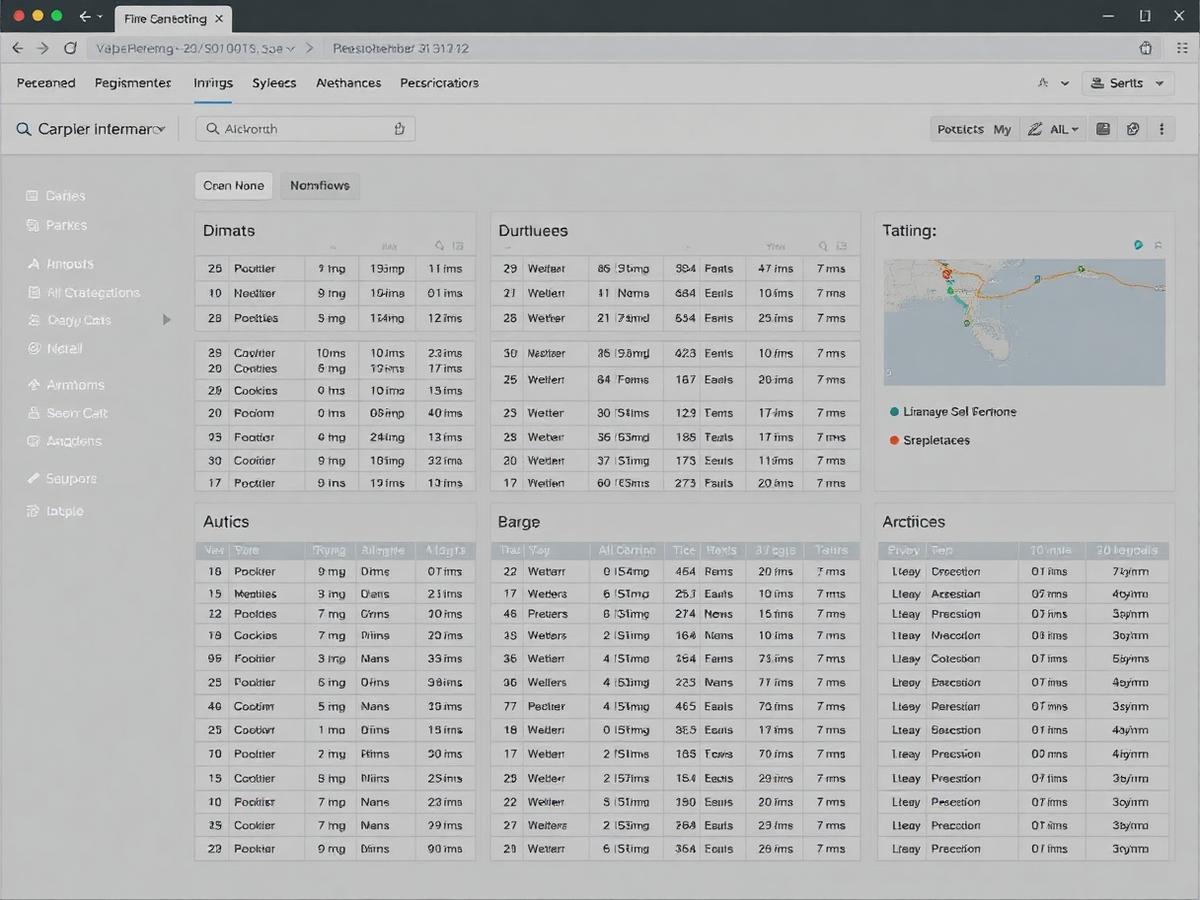Viewport: 1200px width, 900px height.
Task: Select the Cookies row in Dimats table
Action: (335, 390)
